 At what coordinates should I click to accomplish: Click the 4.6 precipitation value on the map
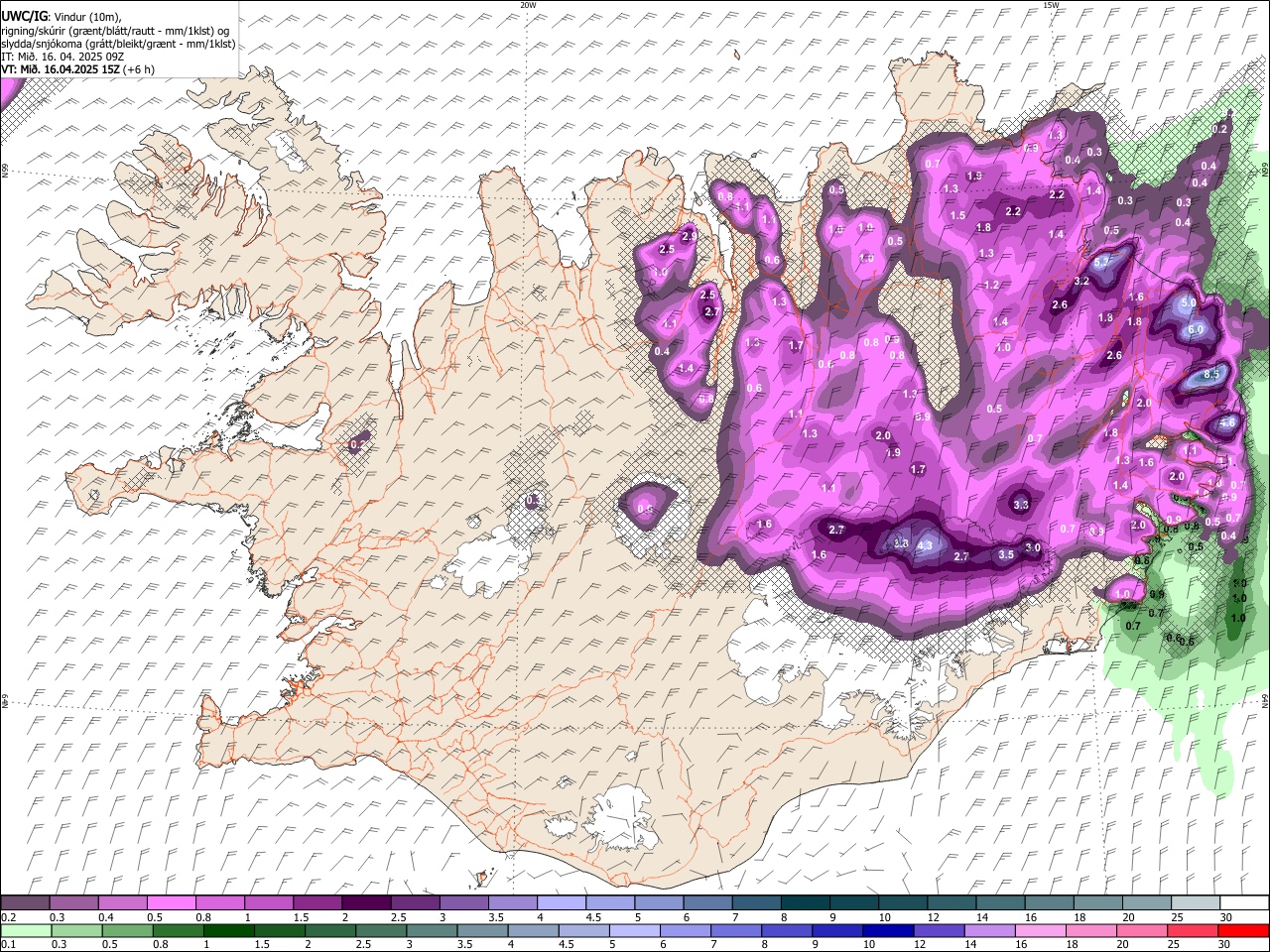[x=1227, y=422]
